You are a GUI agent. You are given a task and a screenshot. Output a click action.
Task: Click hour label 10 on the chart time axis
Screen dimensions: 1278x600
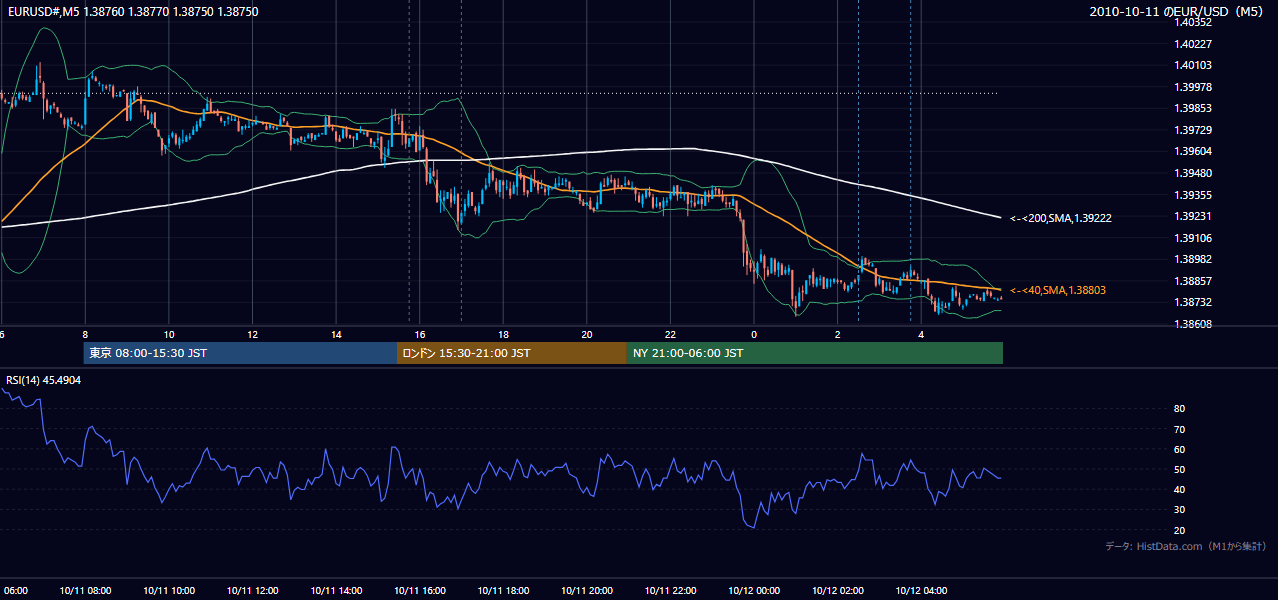click(169, 335)
